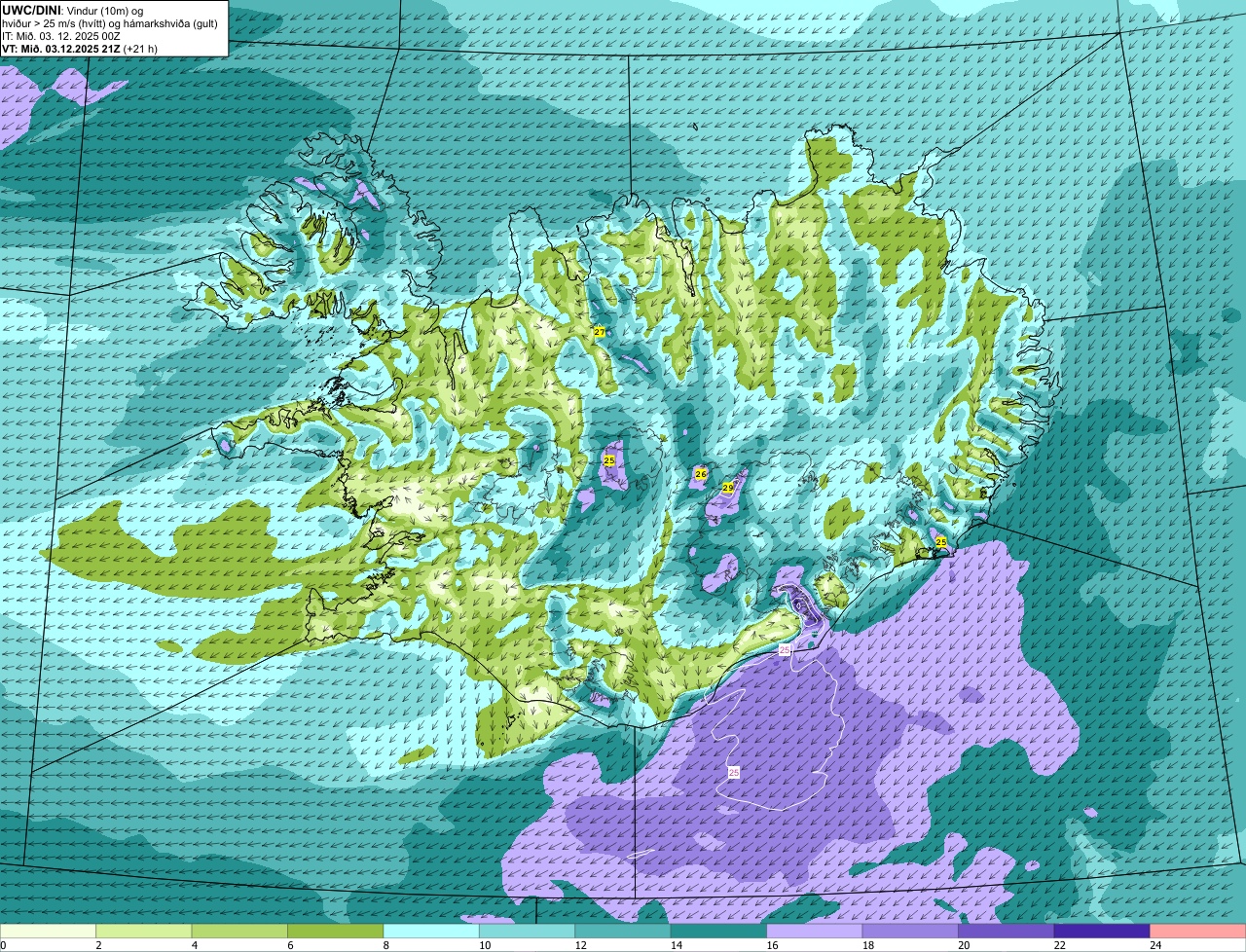Select the 2–4 m/s legend color segment

point(144,931)
